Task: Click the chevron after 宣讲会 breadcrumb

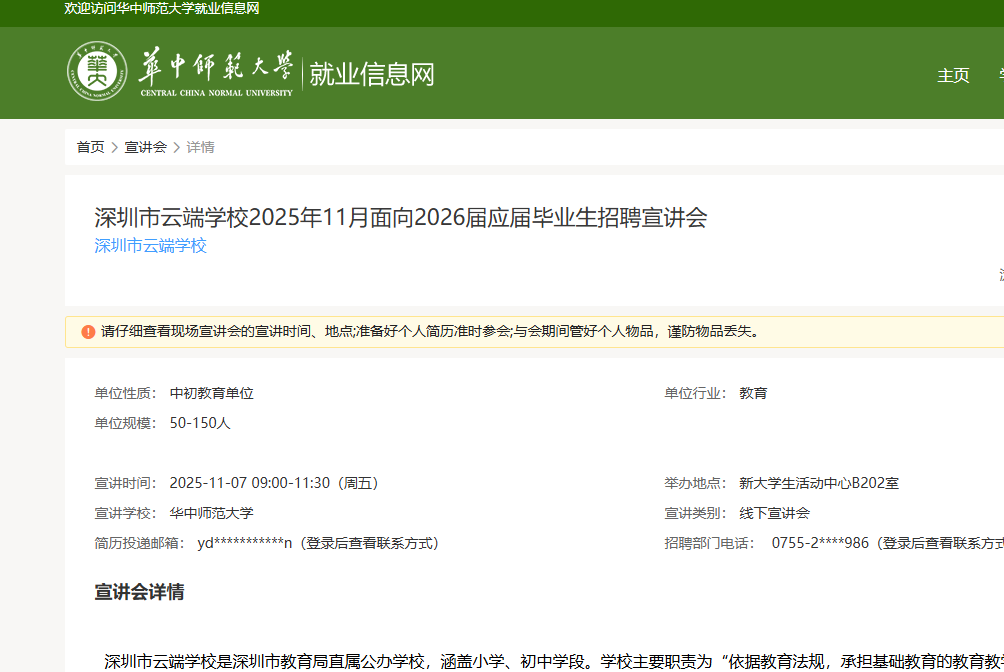Action: pyautogui.click(x=177, y=148)
